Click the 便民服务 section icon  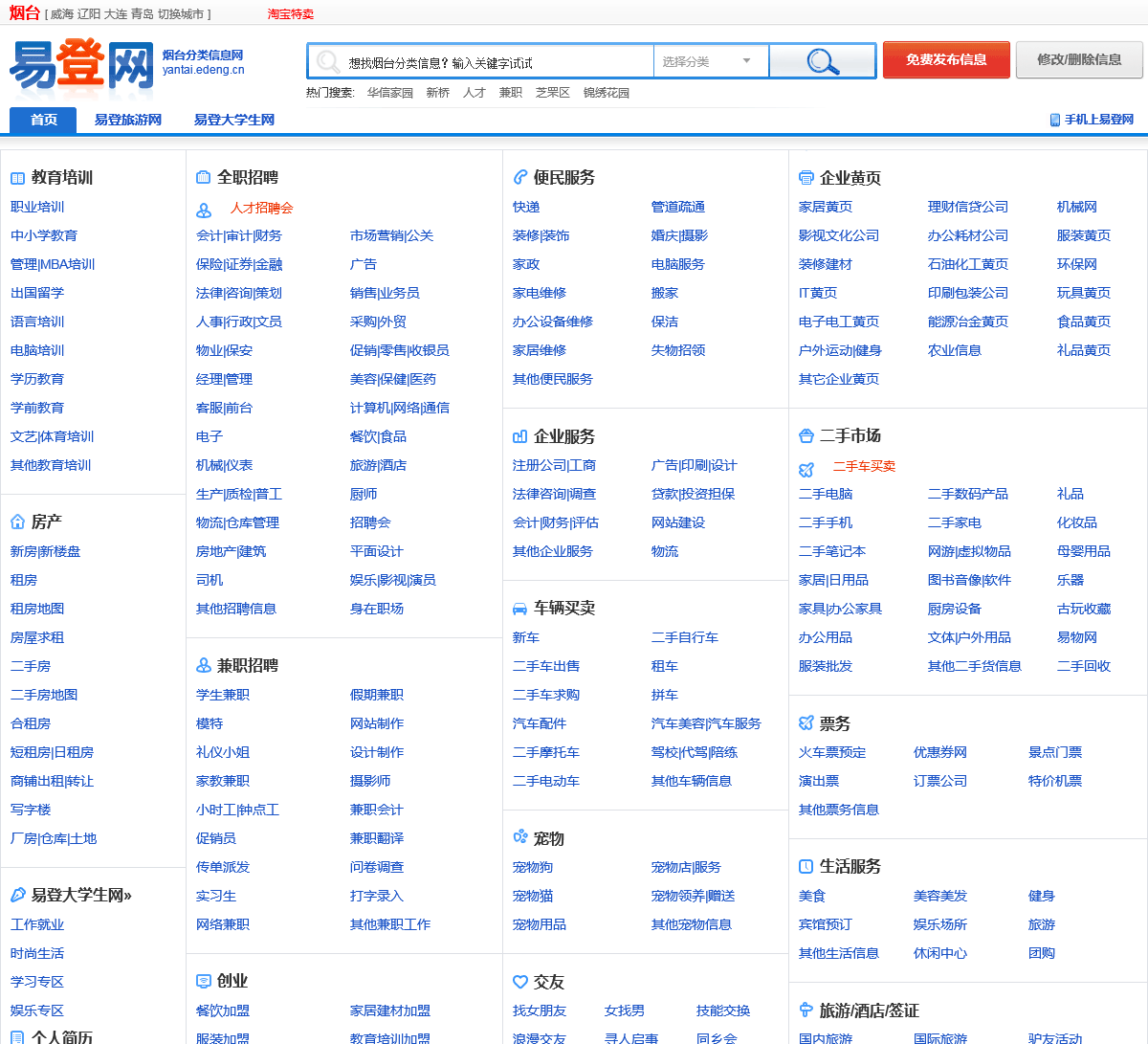pyautogui.click(x=519, y=177)
